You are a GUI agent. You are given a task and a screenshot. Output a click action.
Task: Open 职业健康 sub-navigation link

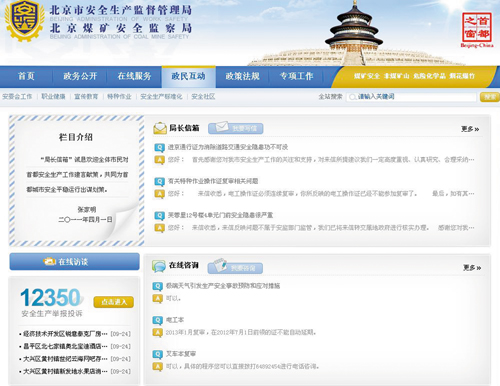53,97
